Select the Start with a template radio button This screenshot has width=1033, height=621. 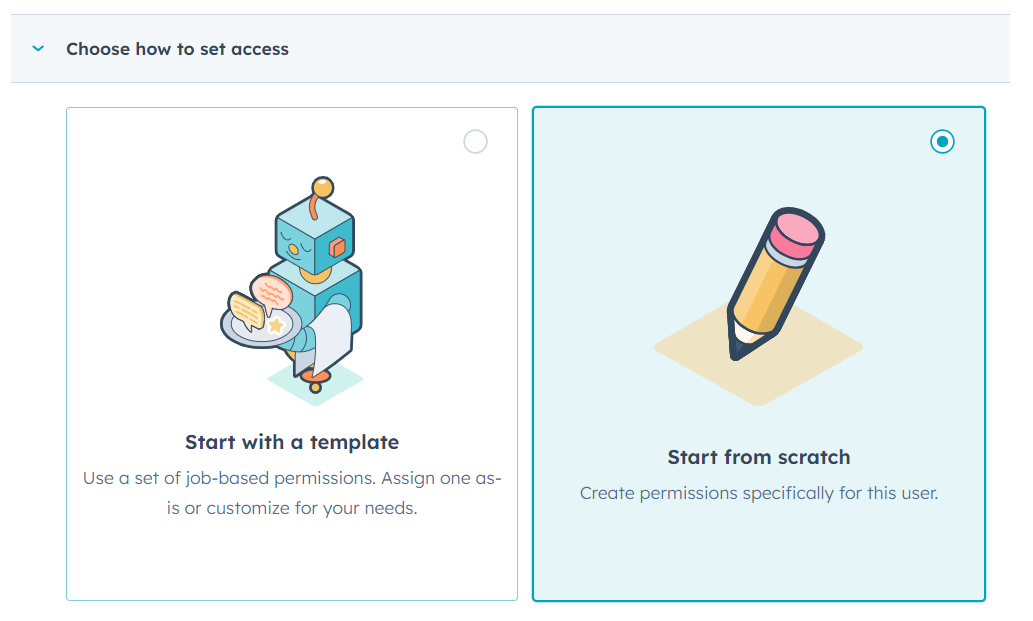coord(475,142)
